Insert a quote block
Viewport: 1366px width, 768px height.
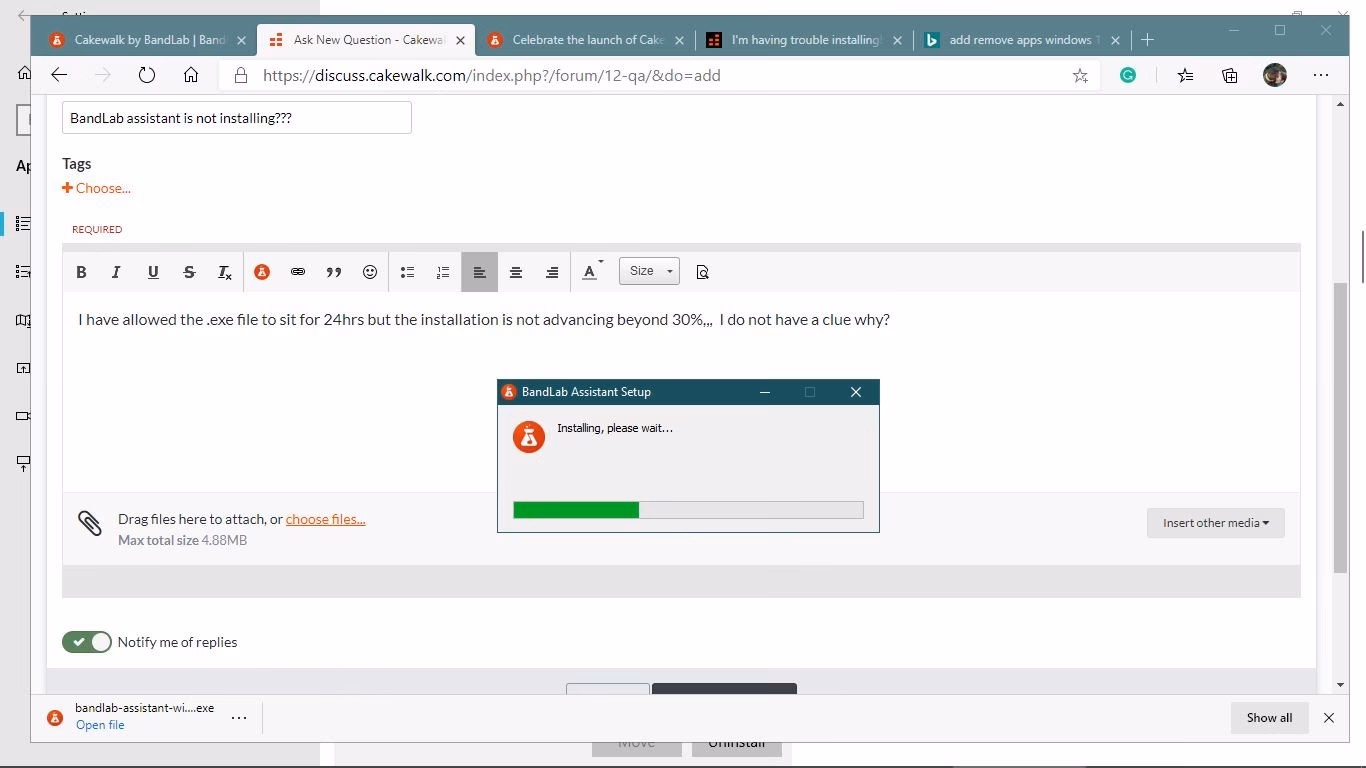334,272
